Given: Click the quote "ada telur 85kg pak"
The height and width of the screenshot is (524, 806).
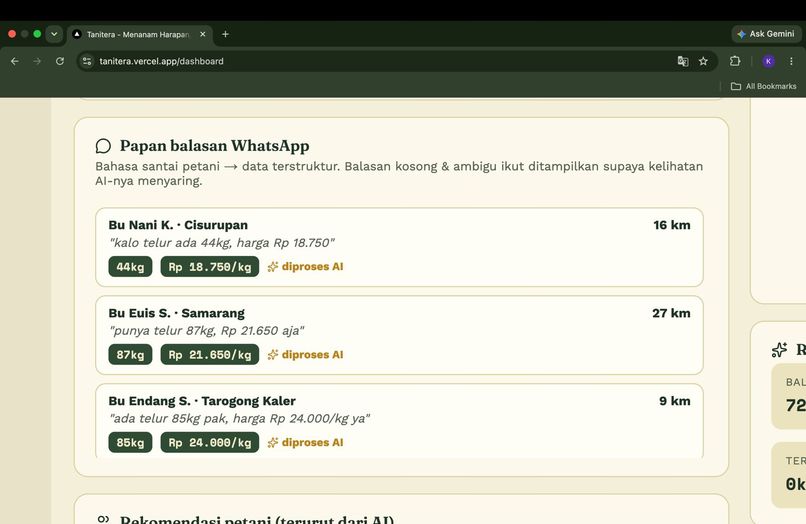Looking at the screenshot, I should tap(239, 419).
